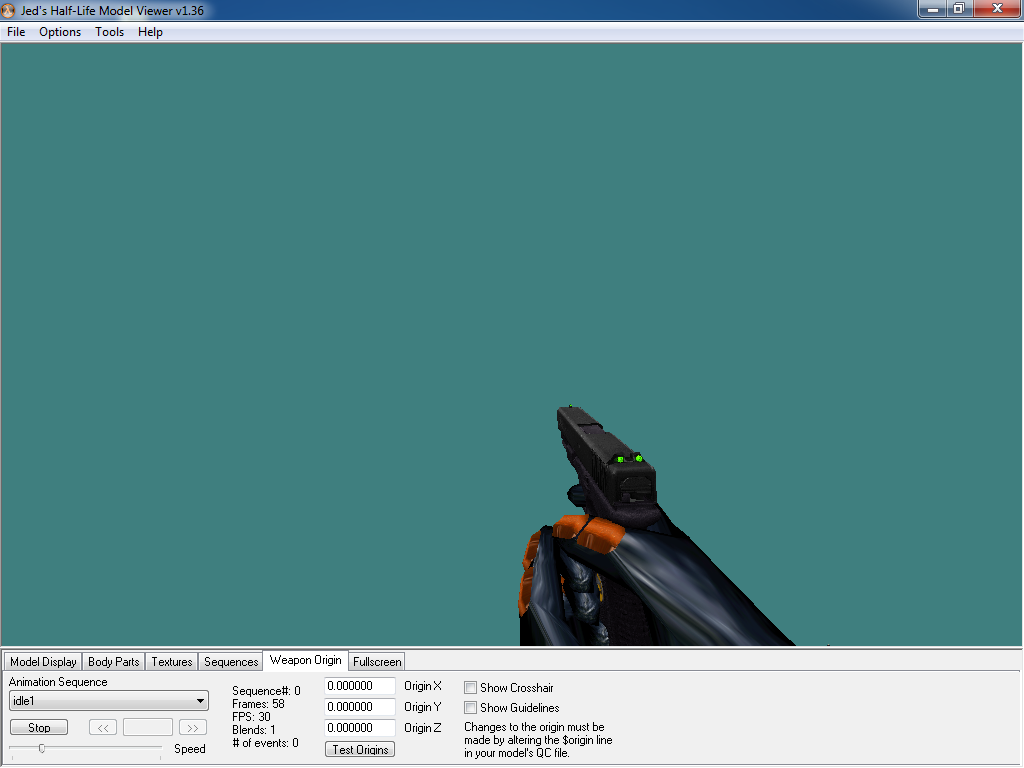Select the Weapon Origin tab
The image size is (1024, 768).
click(x=306, y=660)
